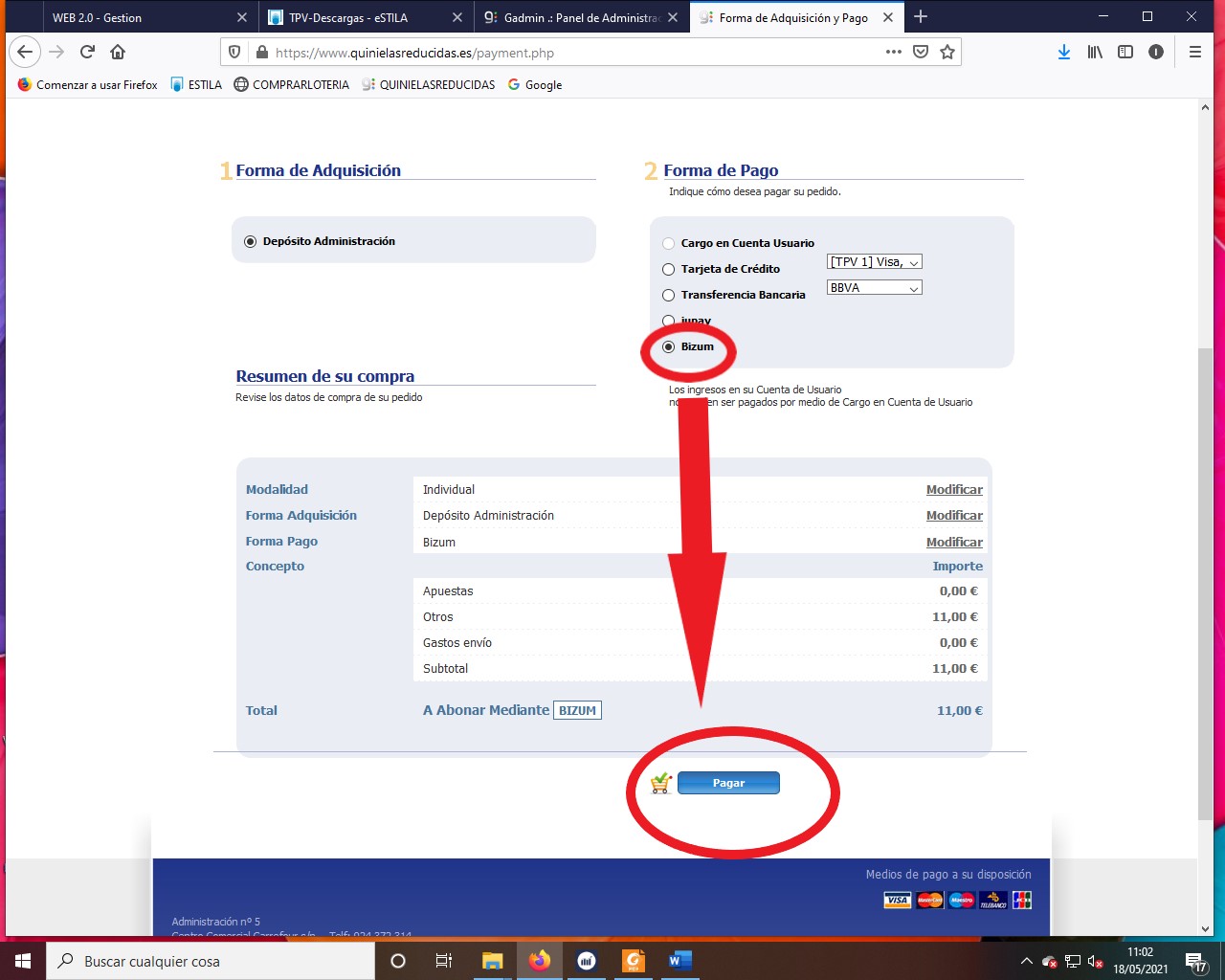
Task: Select Transferencia Bancaria payment method
Action: click(x=669, y=295)
